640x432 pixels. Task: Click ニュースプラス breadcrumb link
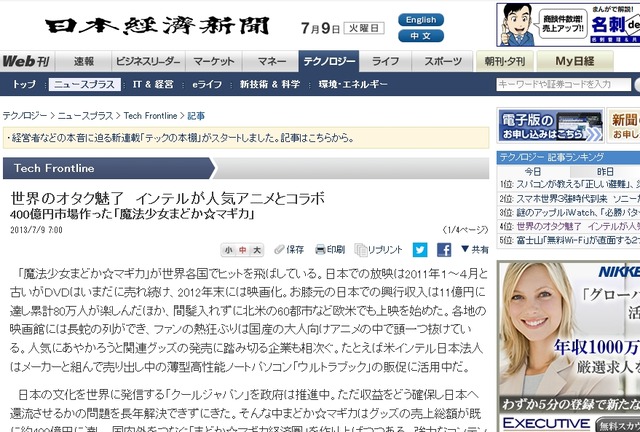pos(85,116)
